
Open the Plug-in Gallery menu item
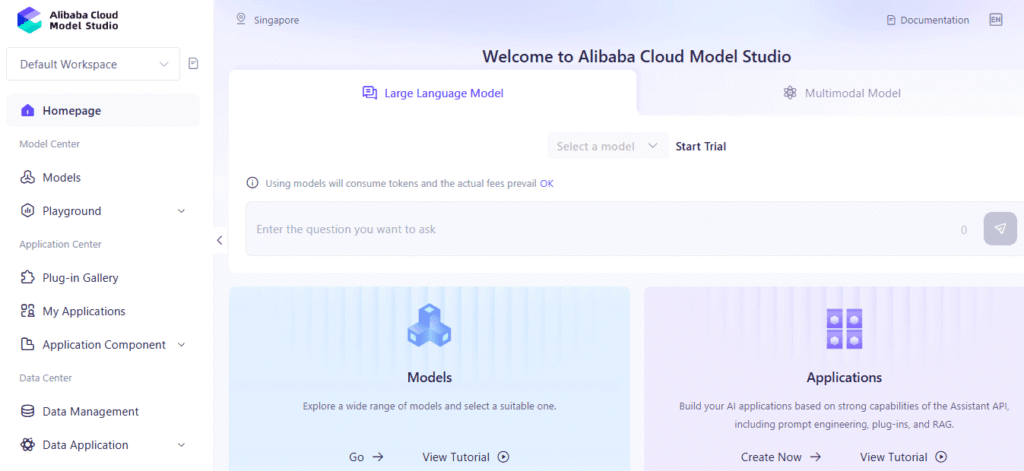tap(80, 278)
